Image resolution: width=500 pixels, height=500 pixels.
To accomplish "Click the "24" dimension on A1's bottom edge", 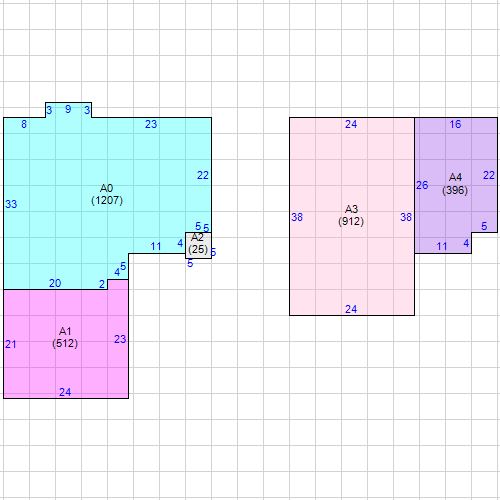I will tap(65, 392).
